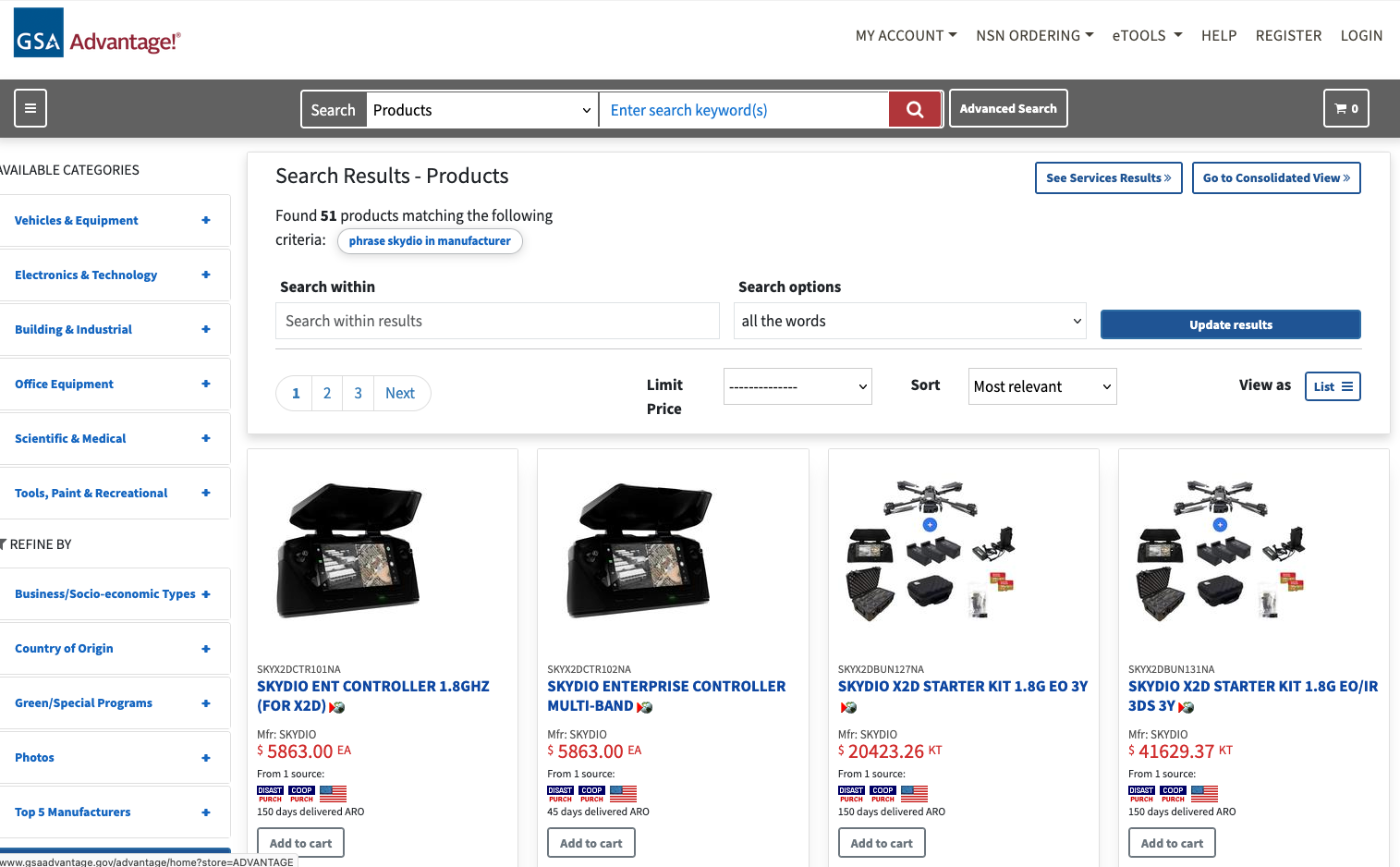Navigate to page 2 of search results

326,393
